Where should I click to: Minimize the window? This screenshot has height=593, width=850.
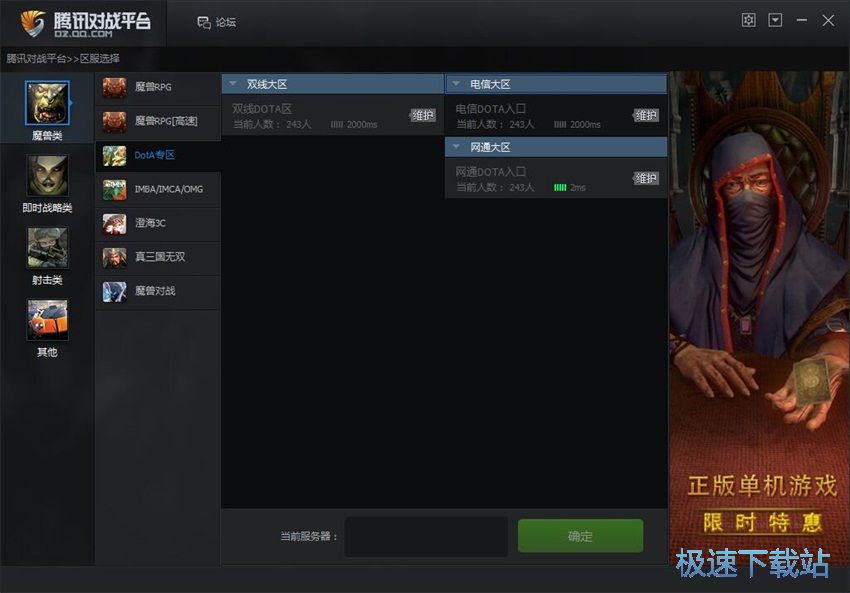[802, 21]
